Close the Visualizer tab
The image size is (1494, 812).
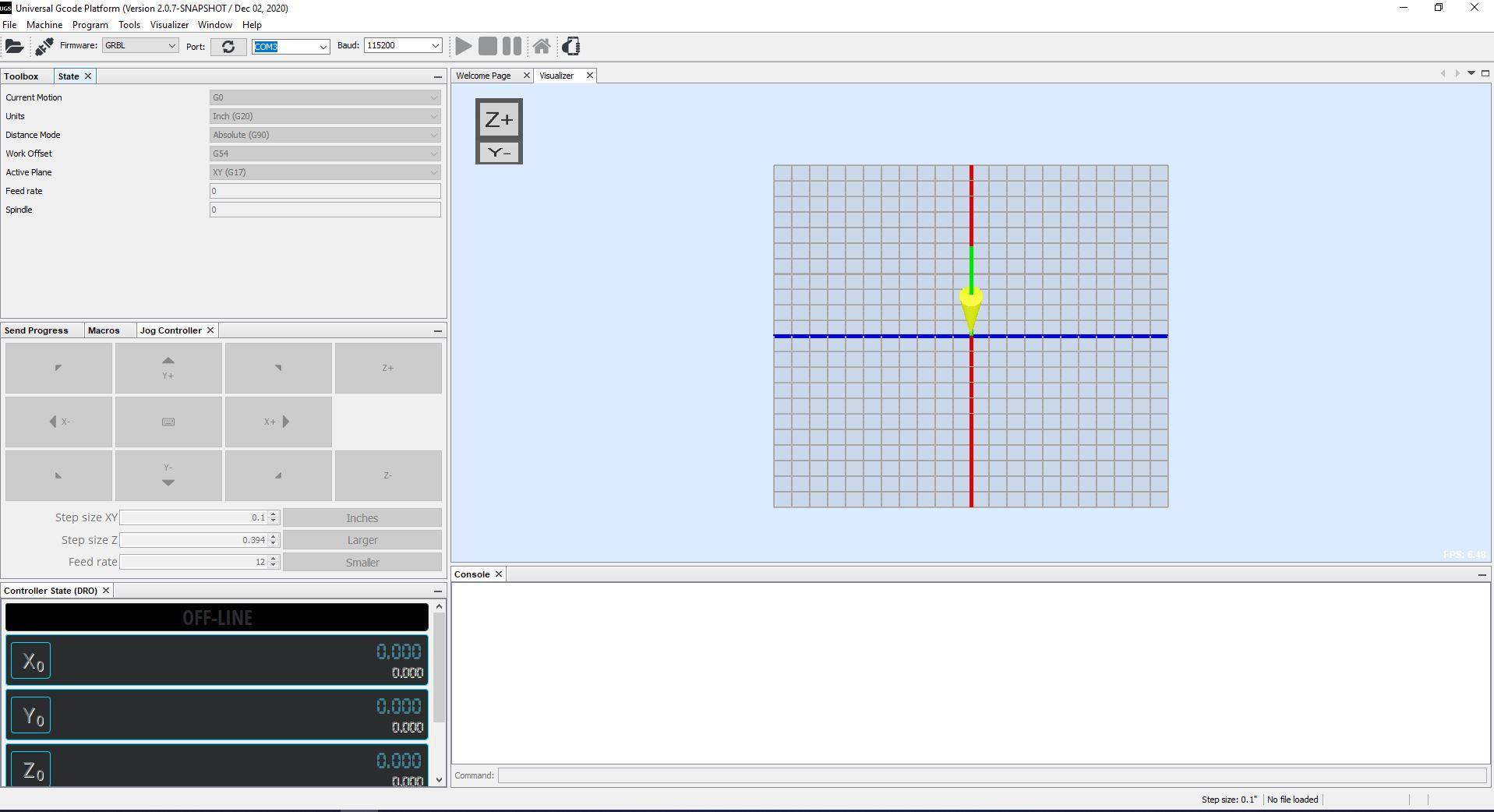click(589, 76)
